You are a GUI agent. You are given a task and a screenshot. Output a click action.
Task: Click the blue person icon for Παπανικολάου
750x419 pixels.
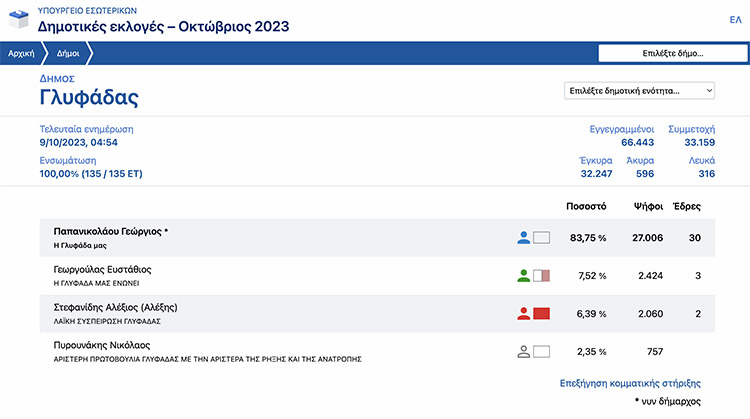[523, 238]
